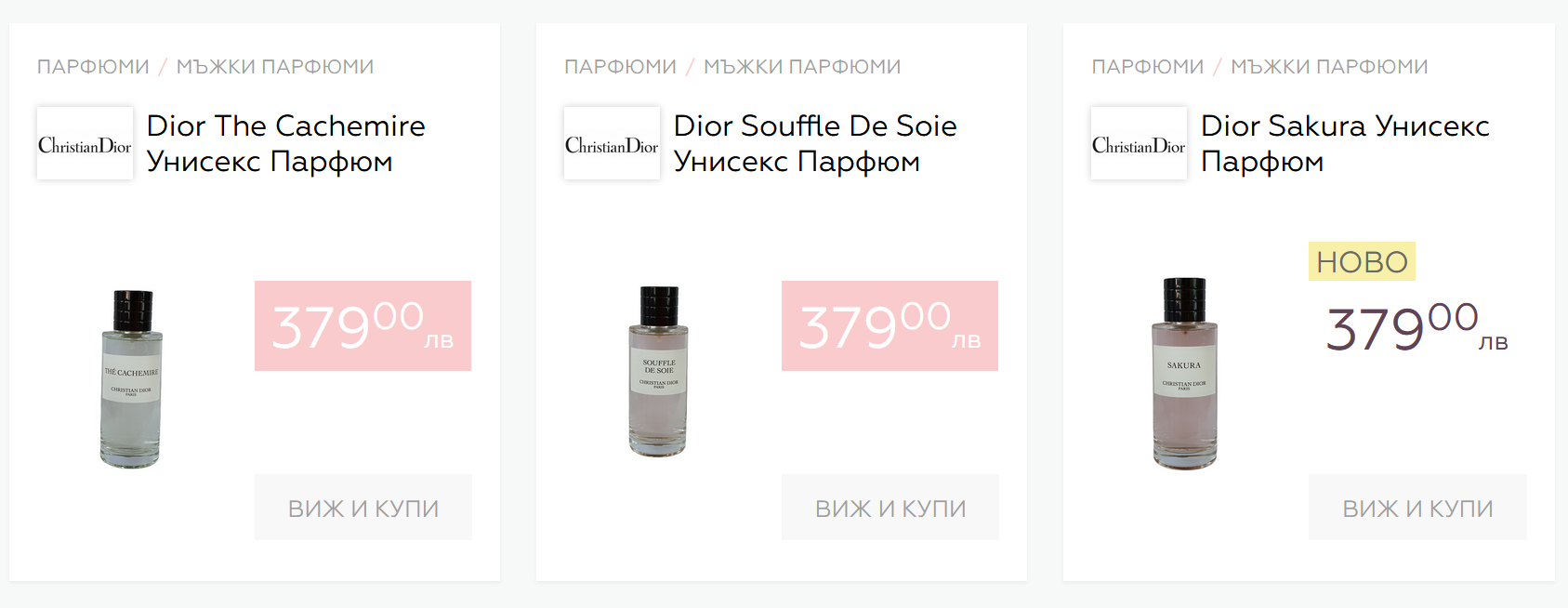
Task: Open the Dior Souffle De Soie title link
Action: [815, 143]
